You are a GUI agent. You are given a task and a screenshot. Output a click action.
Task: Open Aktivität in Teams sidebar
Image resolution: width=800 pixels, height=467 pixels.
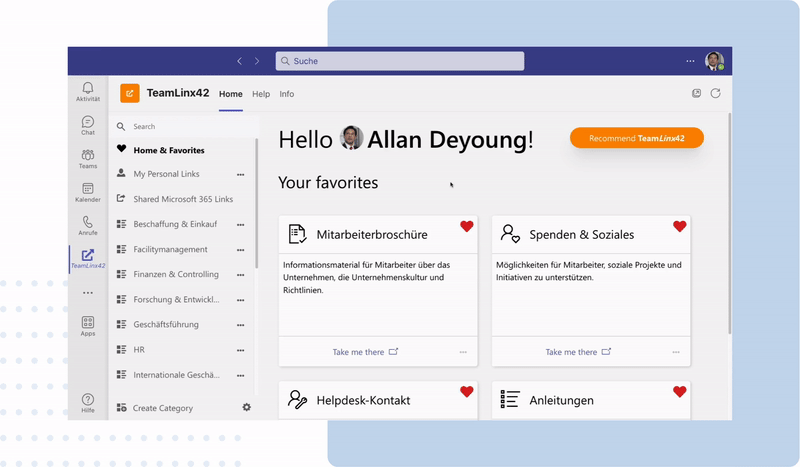(88, 92)
